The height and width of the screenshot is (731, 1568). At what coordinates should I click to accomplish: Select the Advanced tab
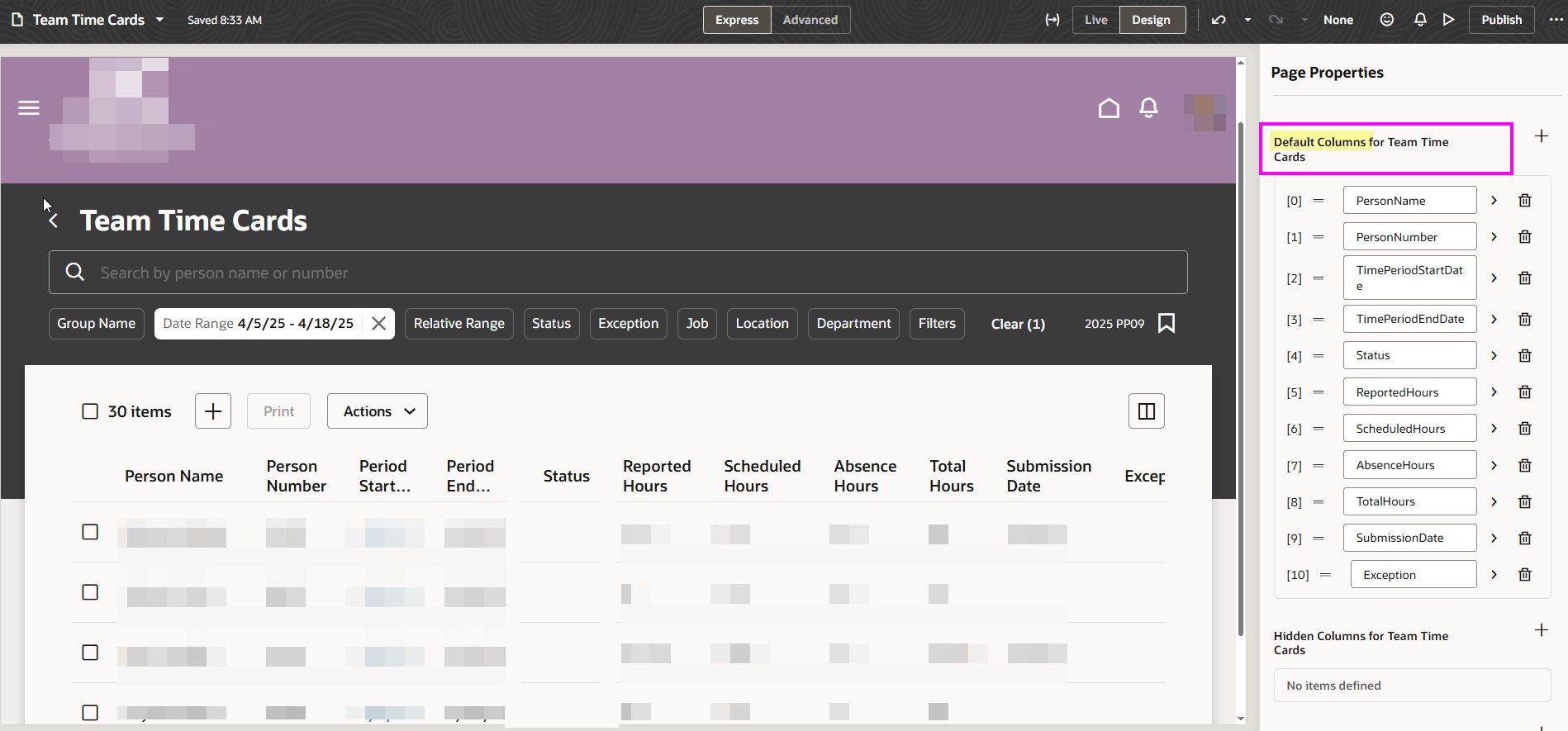810,20
